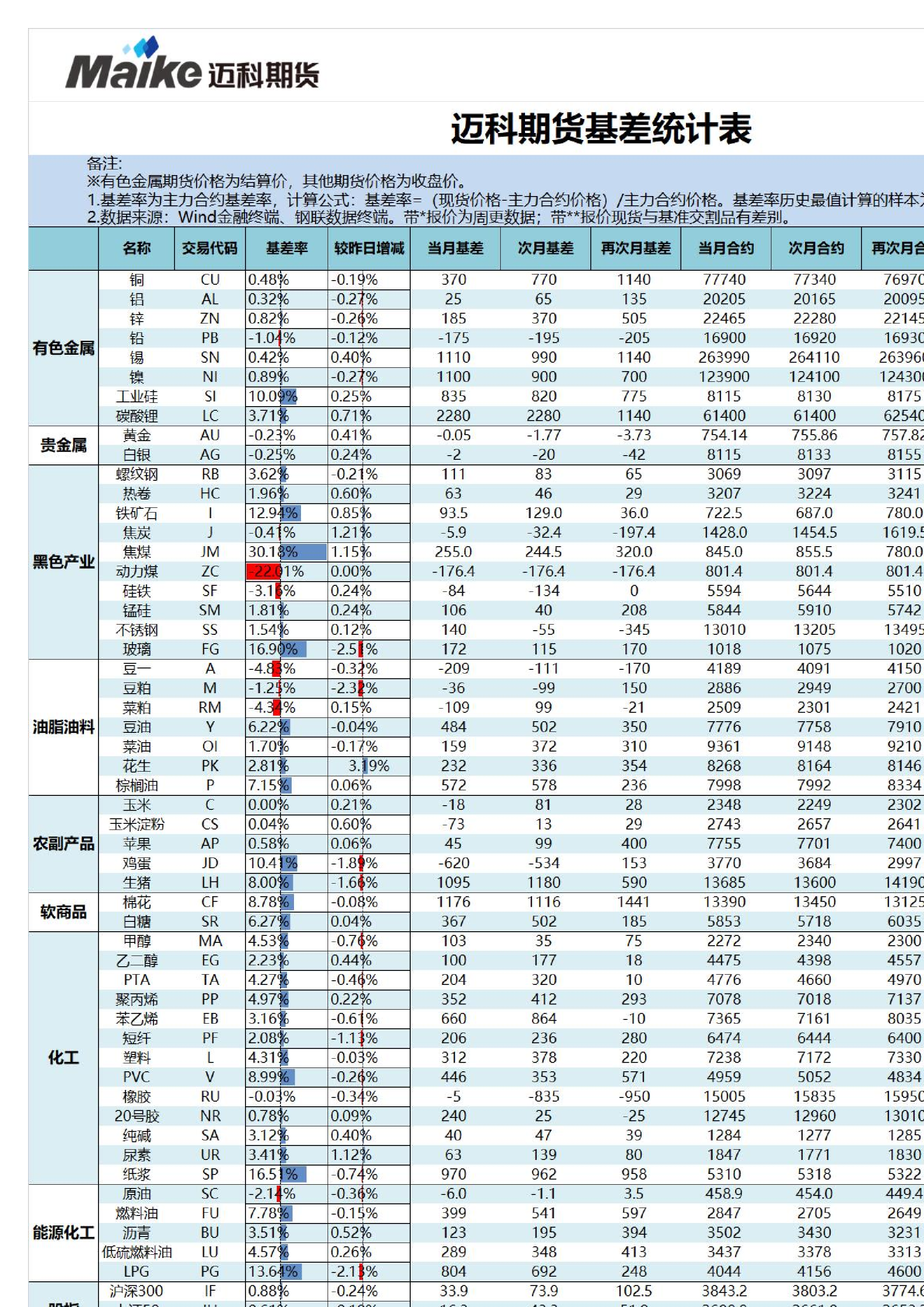Click the 铁矿石 name cell

coord(137,513)
